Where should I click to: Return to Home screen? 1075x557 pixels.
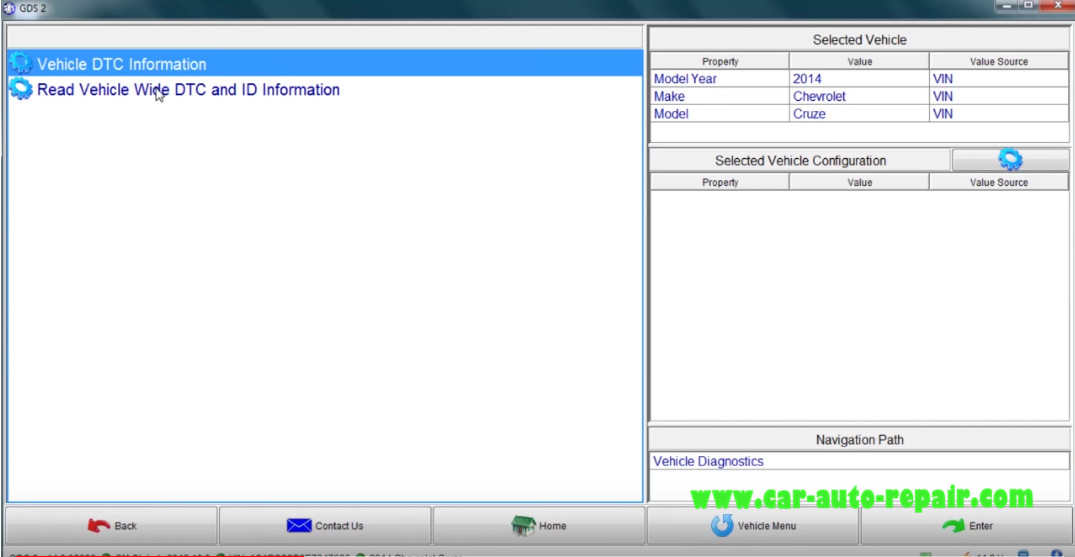point(539,526)
